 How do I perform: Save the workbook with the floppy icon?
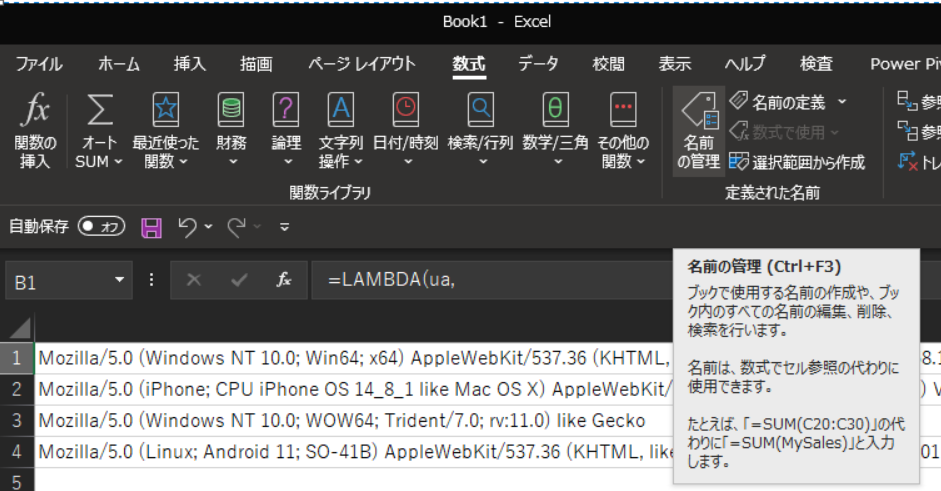tap(151, 227)
